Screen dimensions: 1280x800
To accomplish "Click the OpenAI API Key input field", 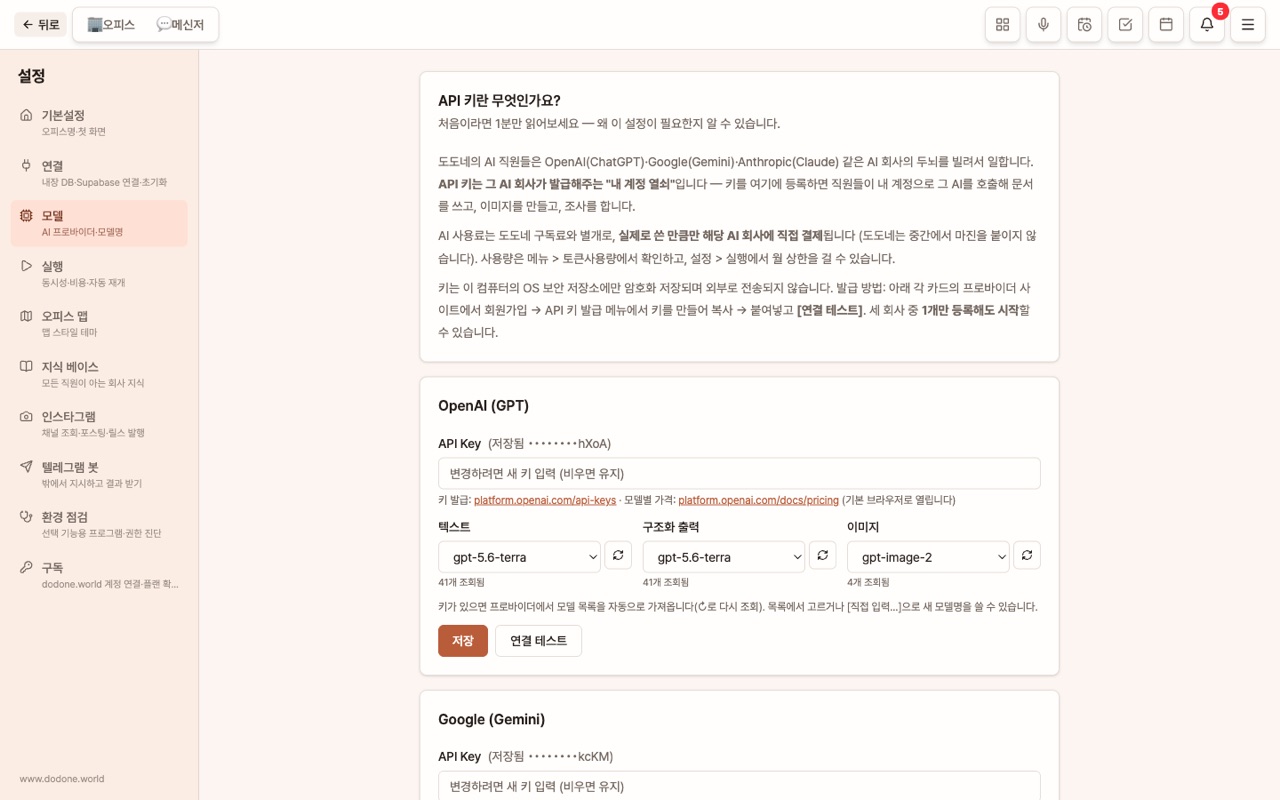I will pyautogui.click(x=739, y=473).
